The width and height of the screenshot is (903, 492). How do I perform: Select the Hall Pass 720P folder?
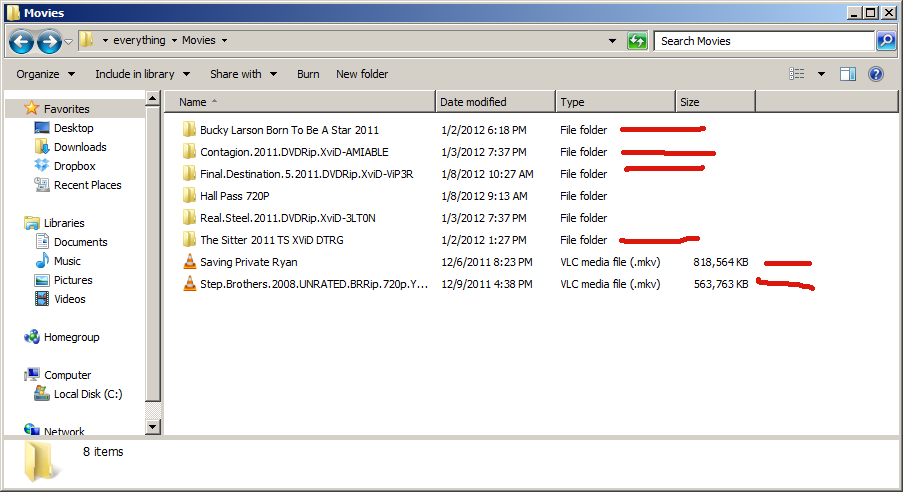(x=233, y=196)
